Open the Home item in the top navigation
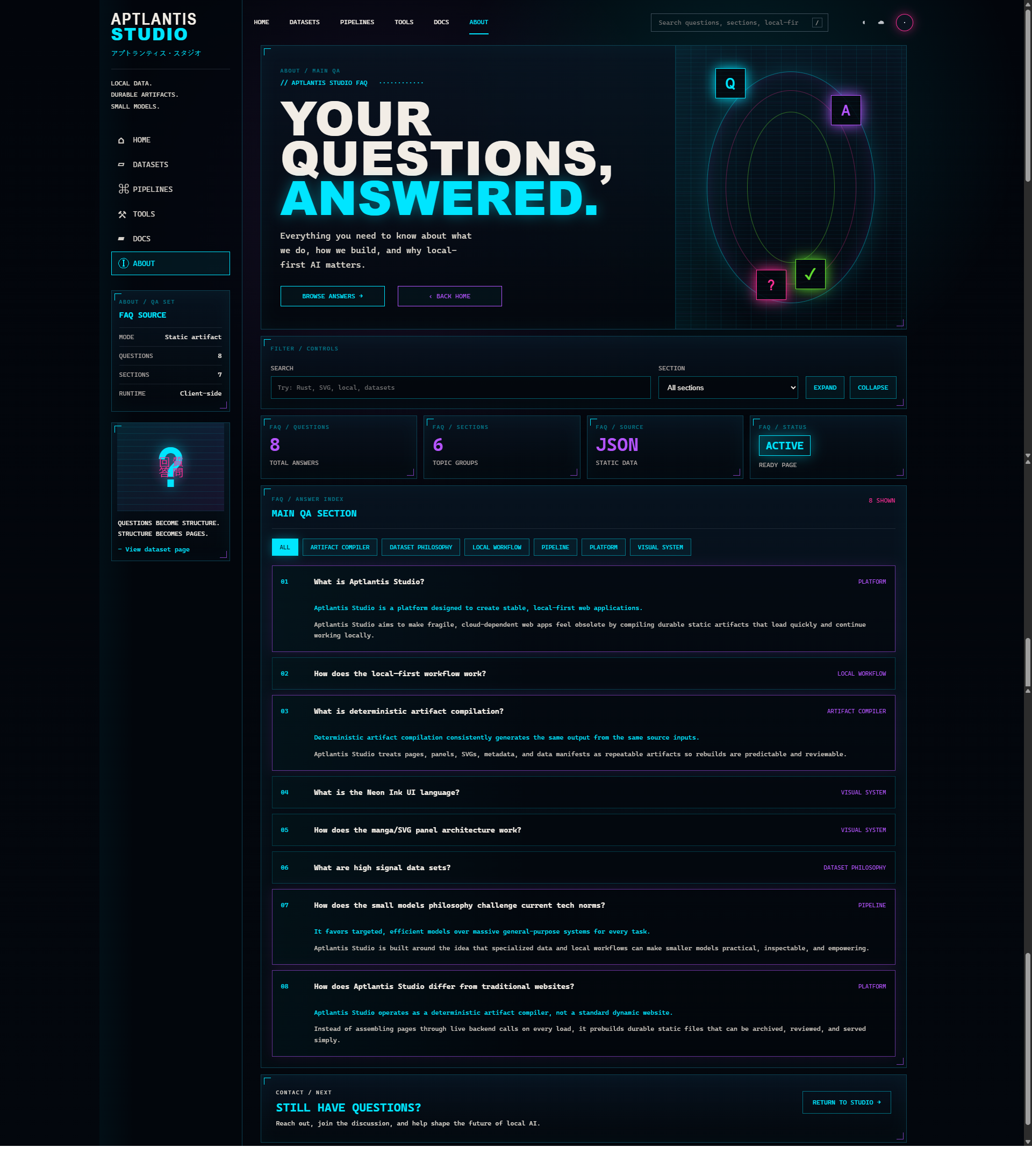The image size is (1032, 1176). [261, 23]
